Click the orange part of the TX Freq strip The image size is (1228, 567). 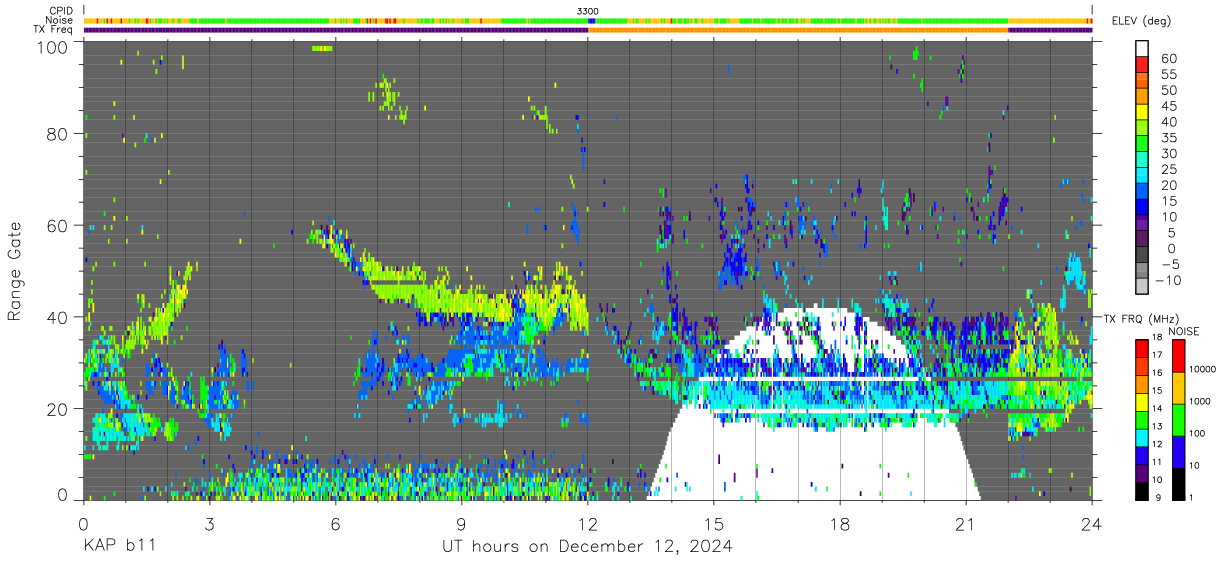798,30
